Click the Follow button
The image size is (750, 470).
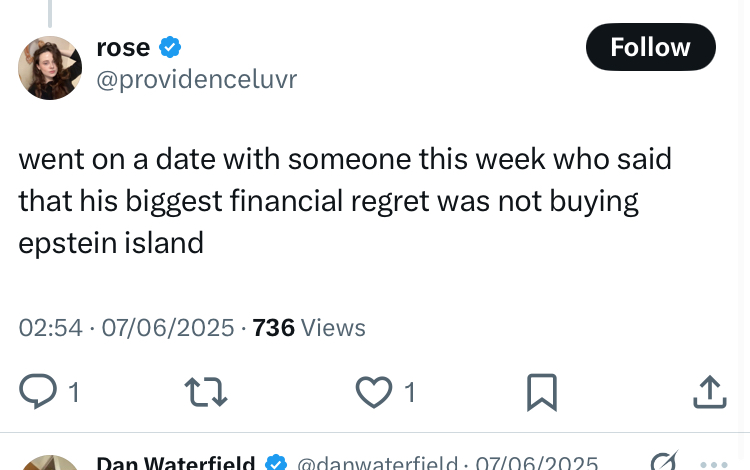coord(651,47)
